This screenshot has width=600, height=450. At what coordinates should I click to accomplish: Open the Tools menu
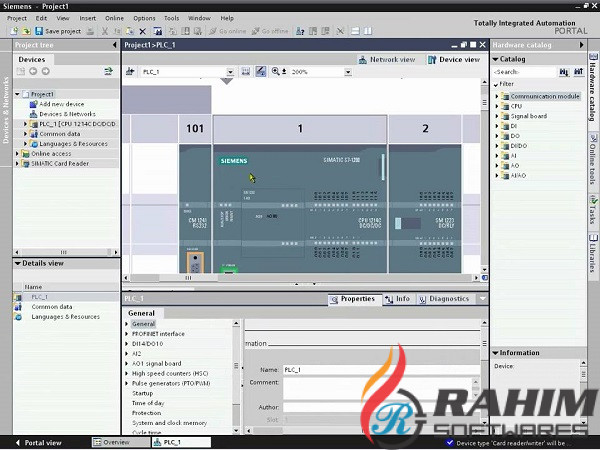[x=171, y=18]
